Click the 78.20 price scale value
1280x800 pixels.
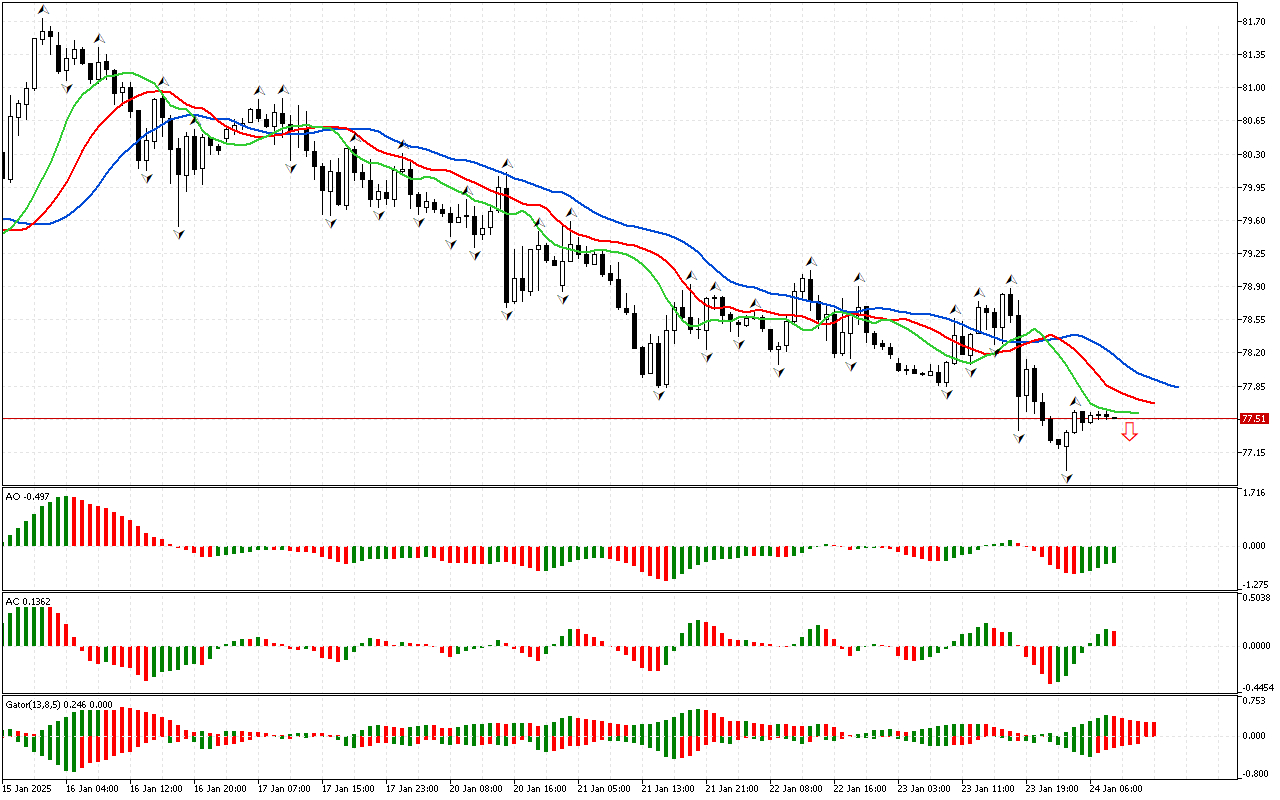pos(1254,353)
